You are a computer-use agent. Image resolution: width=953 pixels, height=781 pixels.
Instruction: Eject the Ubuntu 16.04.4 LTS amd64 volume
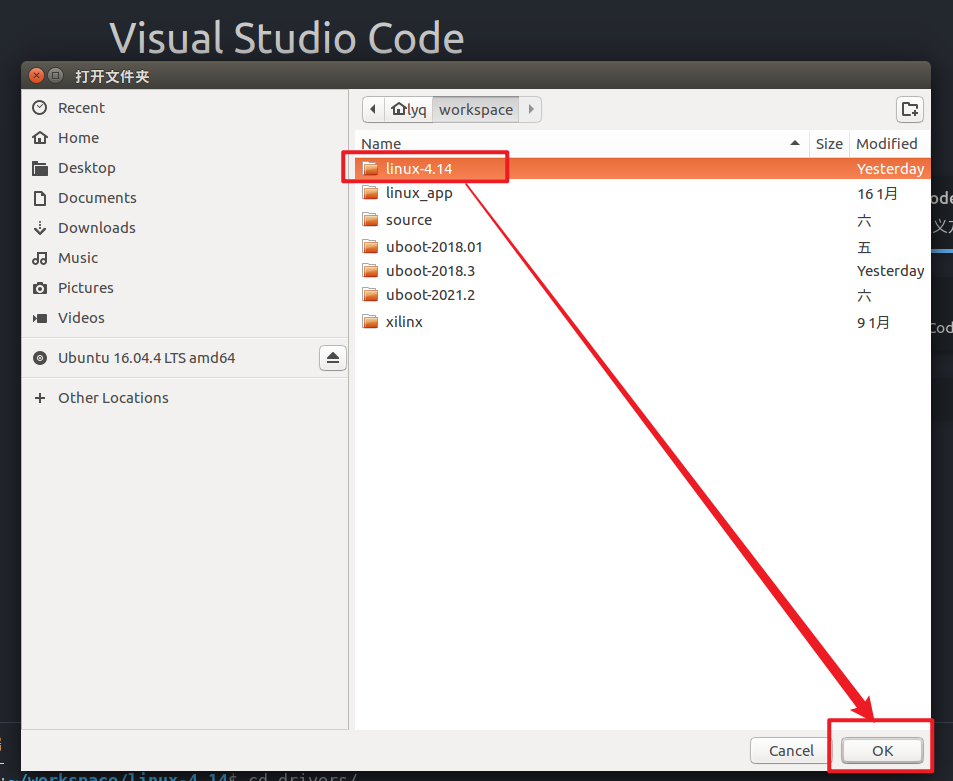click(x=332, y=358)
